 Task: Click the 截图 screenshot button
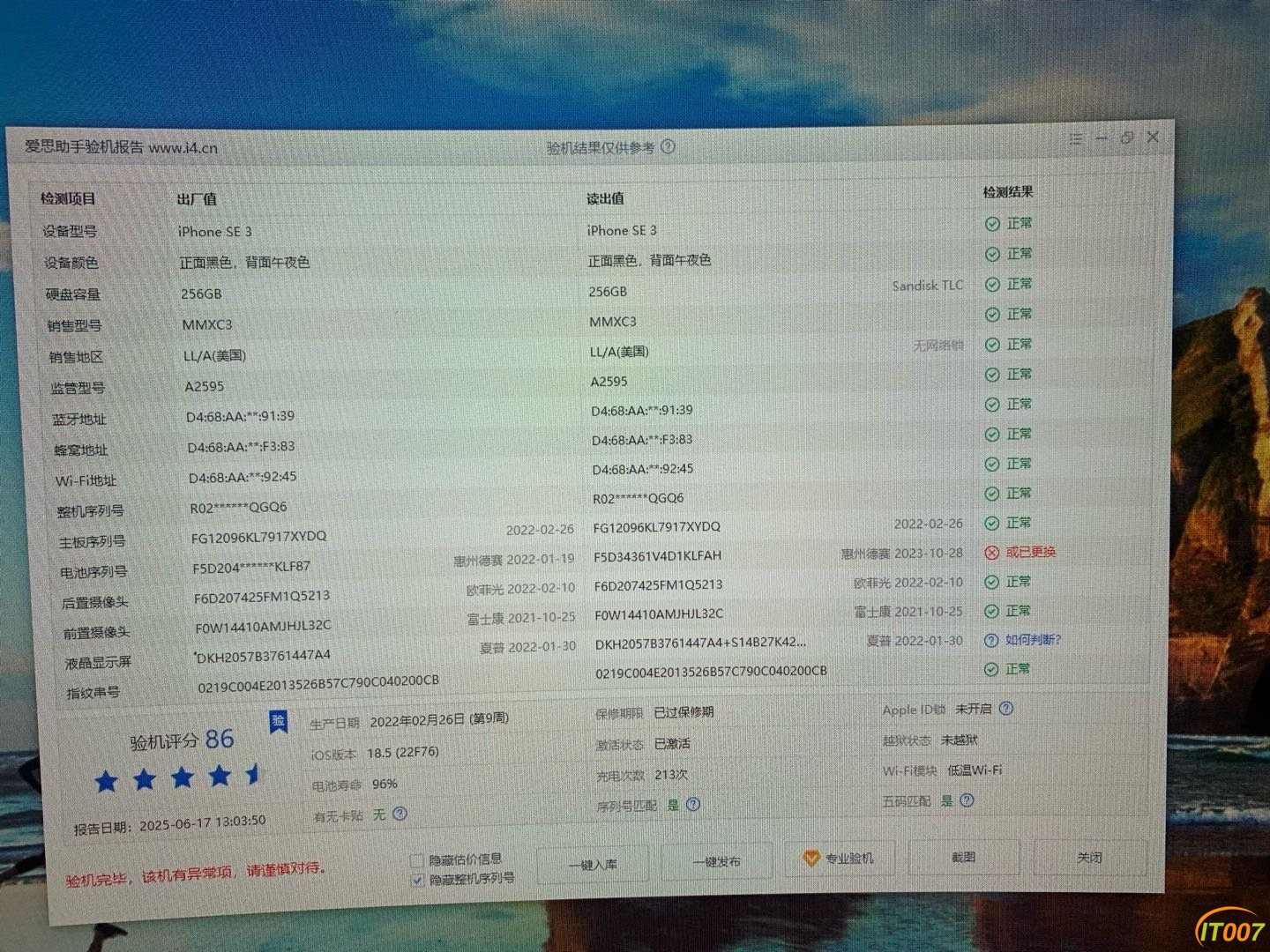963,857
